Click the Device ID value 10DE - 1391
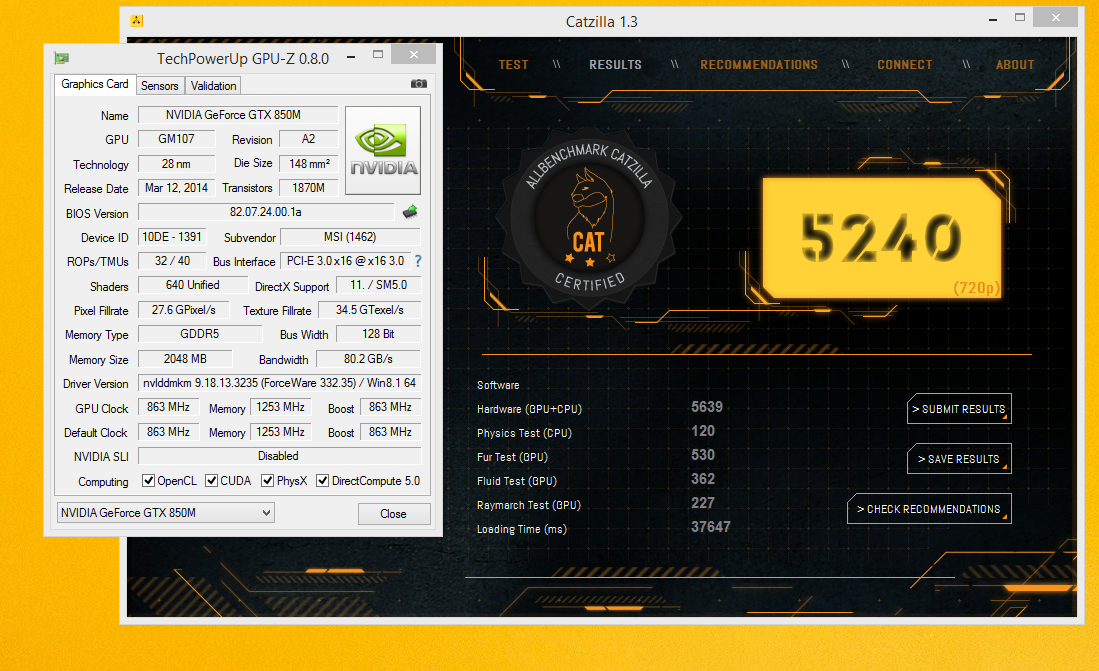The height and width of the screenshot is (671, 1099). tap(172, 237)
